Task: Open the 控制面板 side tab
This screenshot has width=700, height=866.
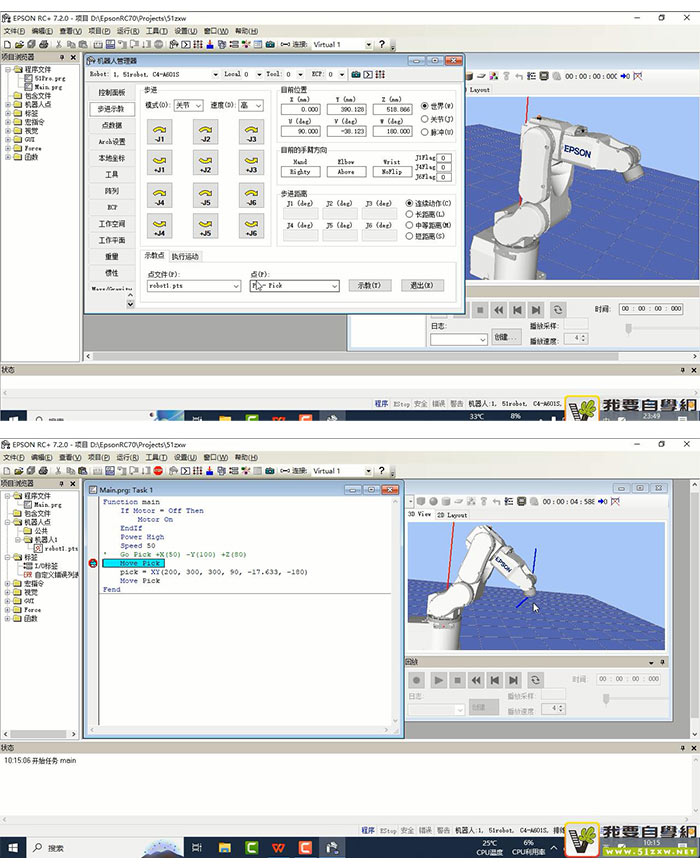Action: pyautogui.click(x=112, y=92)
